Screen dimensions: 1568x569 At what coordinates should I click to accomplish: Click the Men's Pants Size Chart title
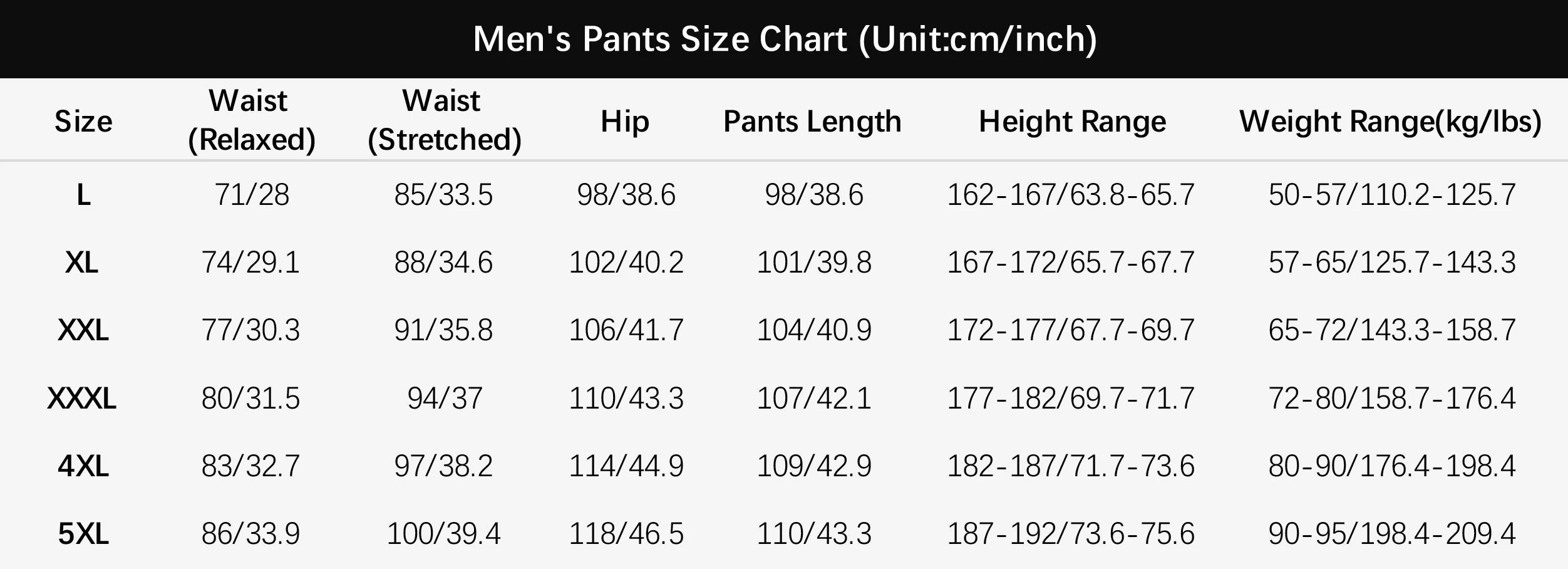(785, 39)
